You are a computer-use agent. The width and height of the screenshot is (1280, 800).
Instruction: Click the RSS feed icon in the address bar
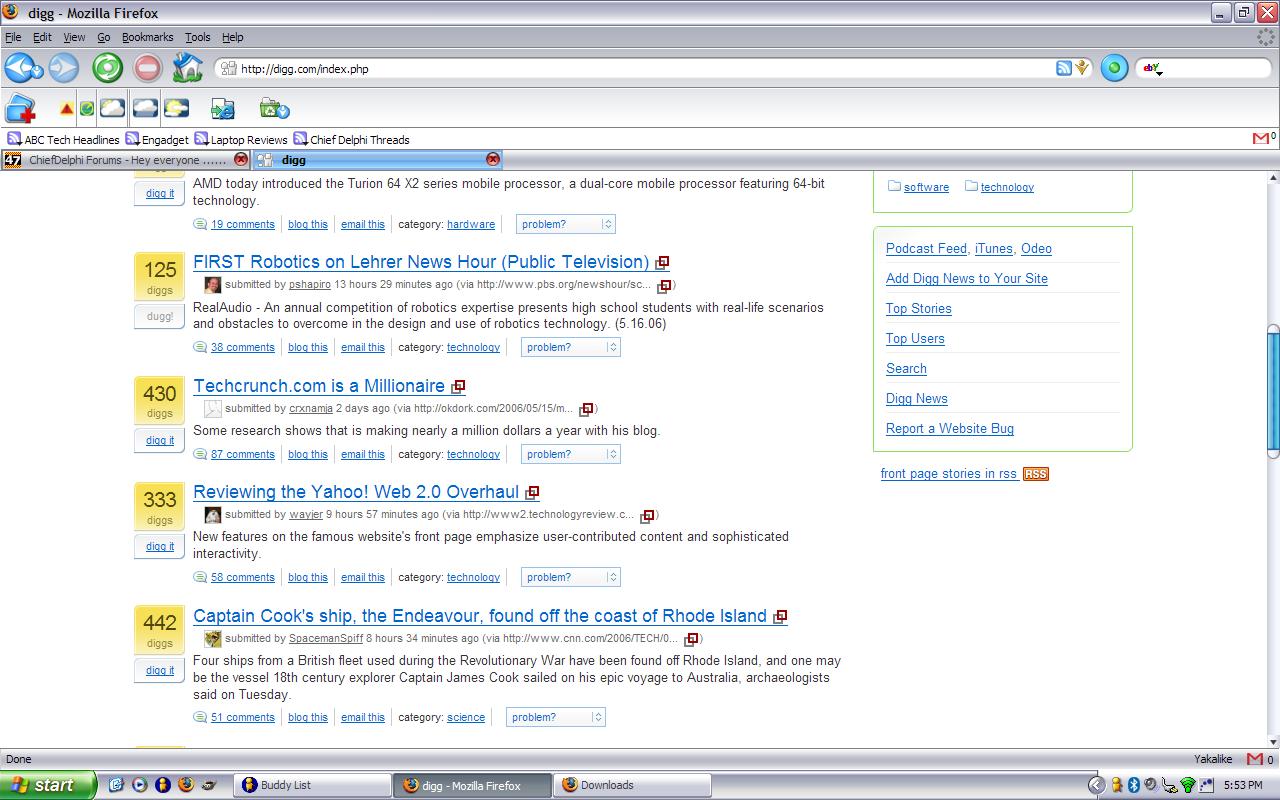click(1064, 68)
